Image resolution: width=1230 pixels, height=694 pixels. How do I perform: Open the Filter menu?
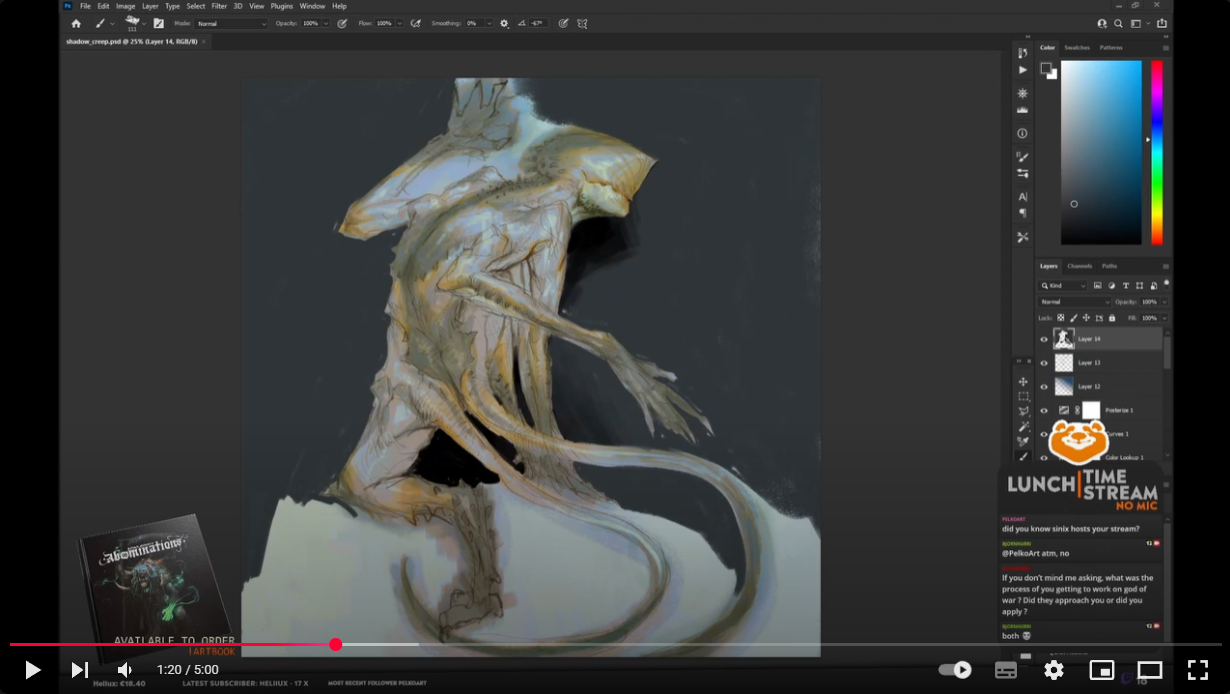(x=219, y=6)
